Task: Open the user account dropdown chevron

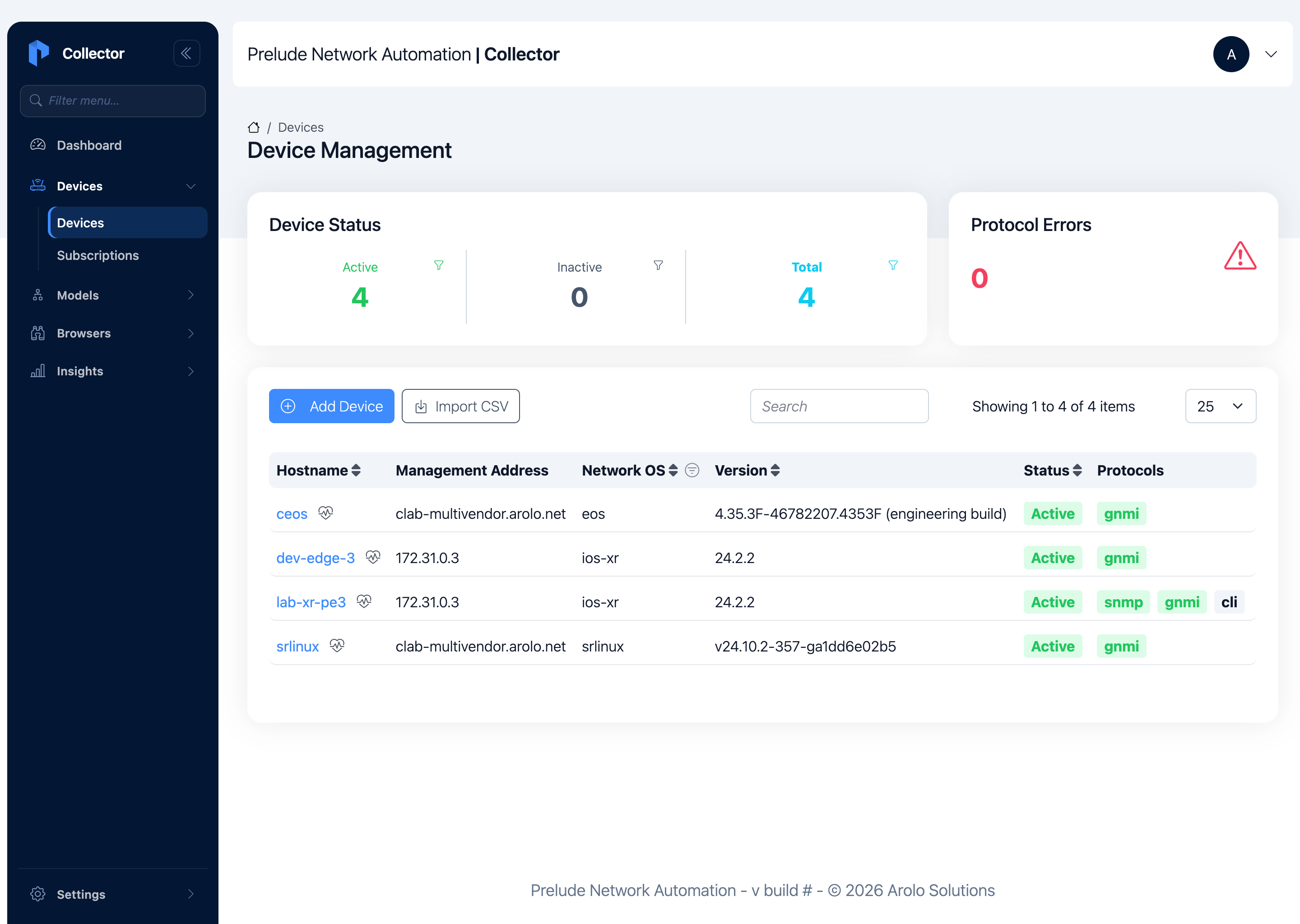Action: pyautogui.click(x=1271, y=54)
